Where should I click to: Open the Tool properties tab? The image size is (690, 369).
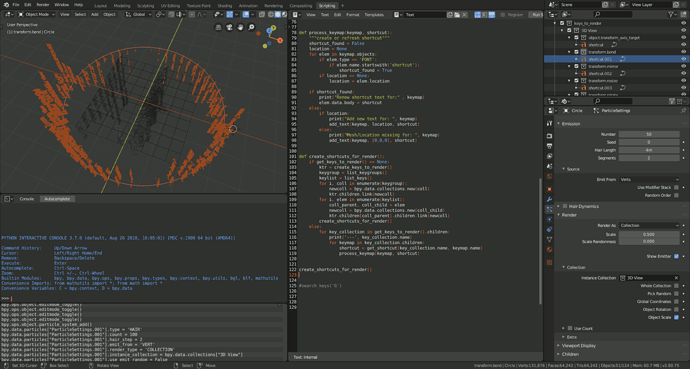[x=549, y=124]
